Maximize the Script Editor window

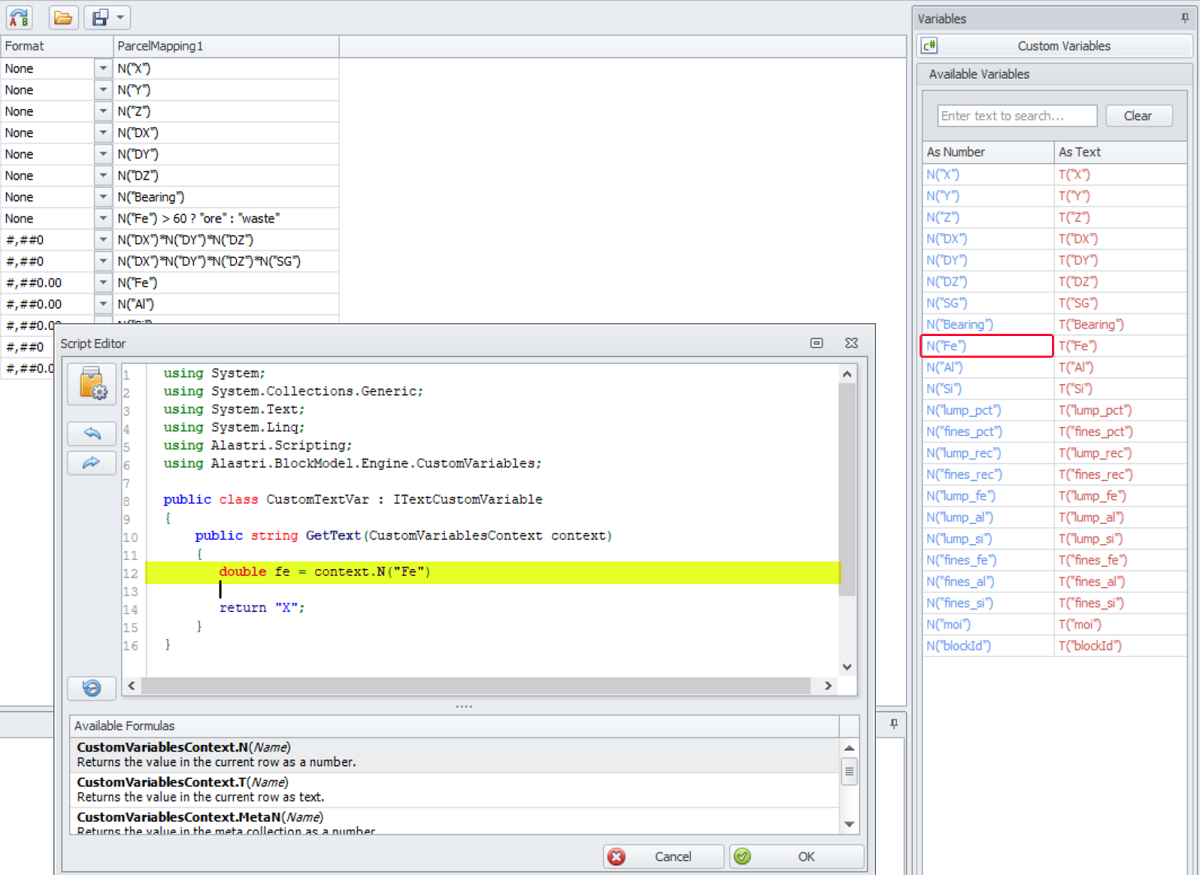tap(817, 343)
